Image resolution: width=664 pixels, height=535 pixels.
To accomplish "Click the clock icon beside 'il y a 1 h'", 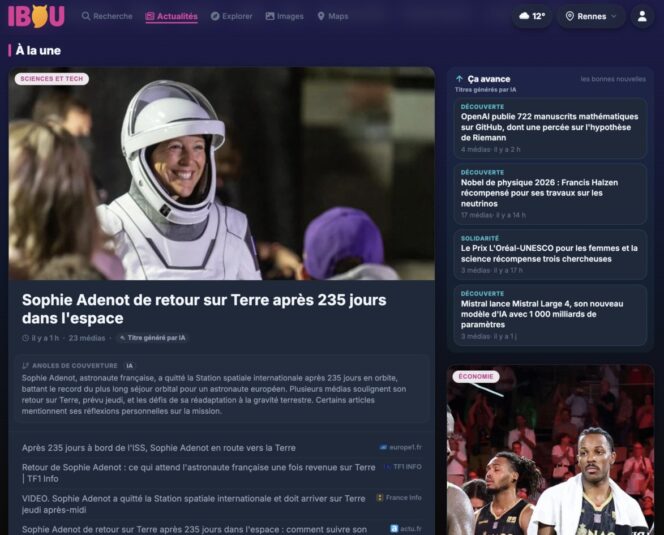I will [25, 338].
